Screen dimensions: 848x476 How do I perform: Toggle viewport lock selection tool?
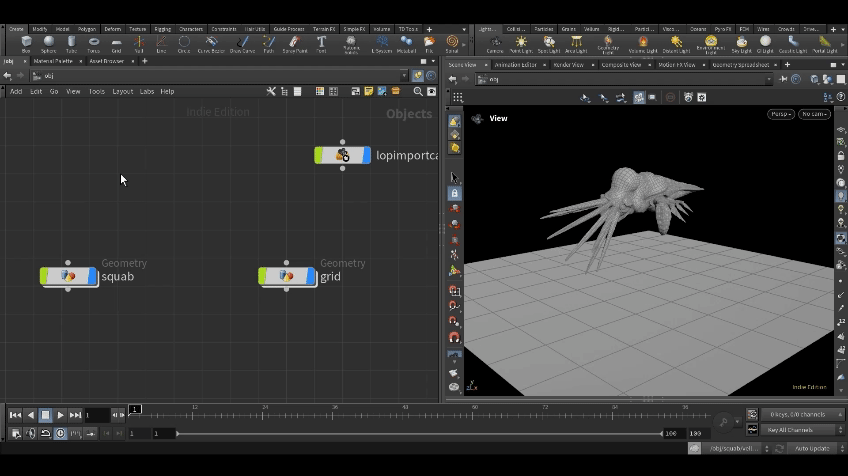click(x=454, y=193)
